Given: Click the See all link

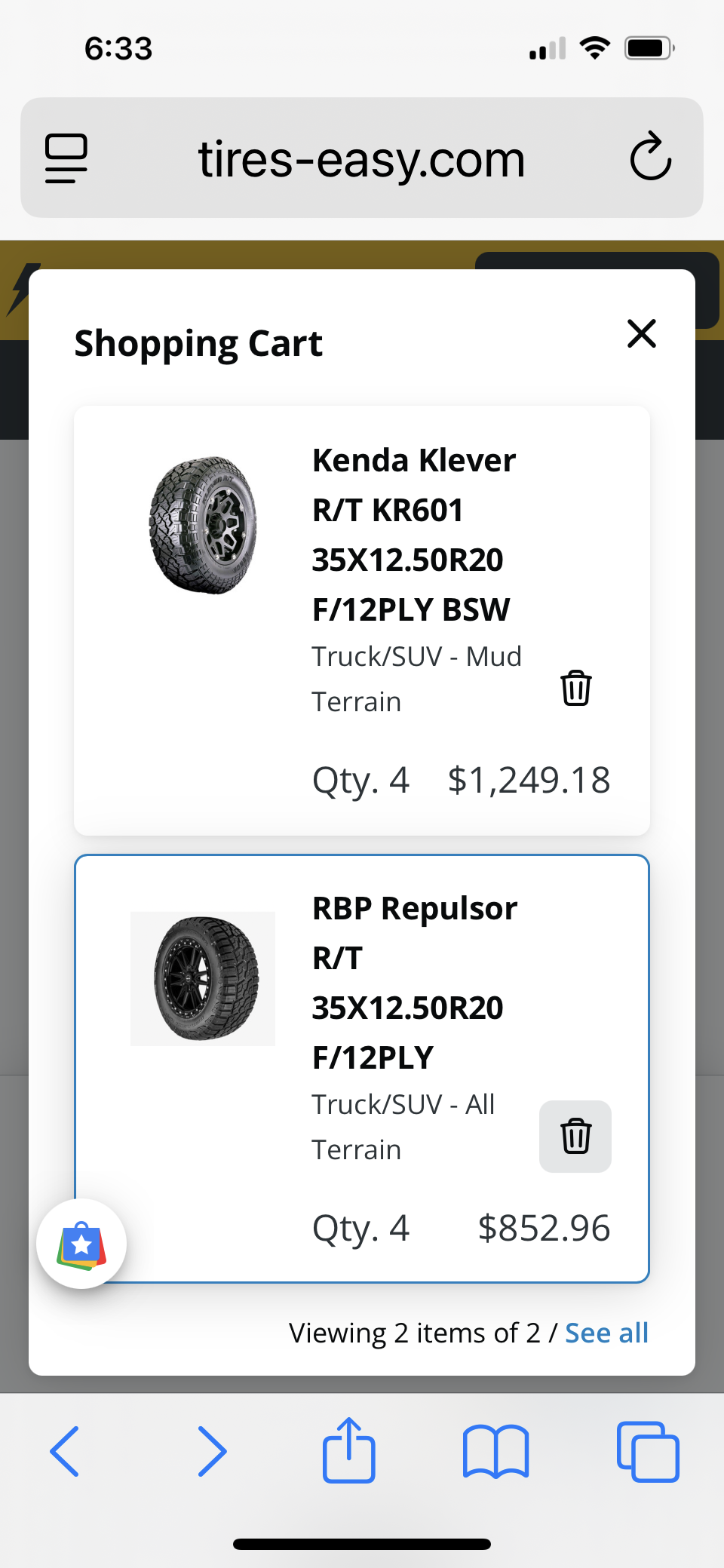Looking at the screenshot, I should click(606, 1333).
